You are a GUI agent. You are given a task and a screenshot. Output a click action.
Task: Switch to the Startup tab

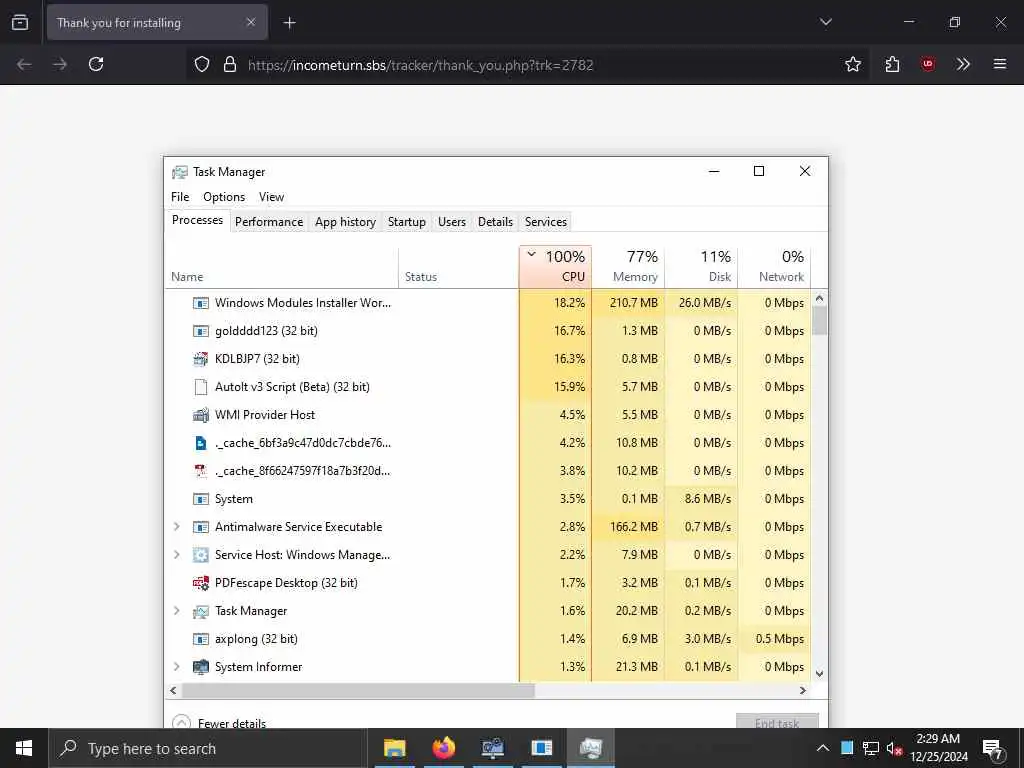(x=406, y=222)
